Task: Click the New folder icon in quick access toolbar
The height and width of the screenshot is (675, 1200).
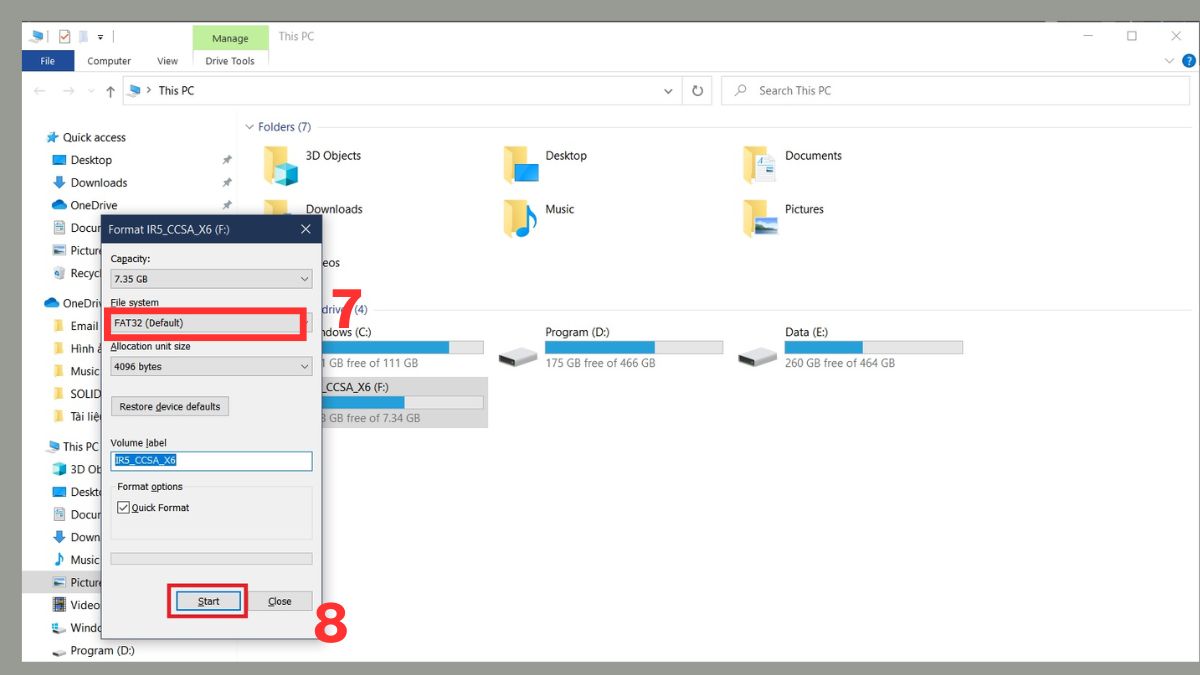Action: [x=84, y=36]
